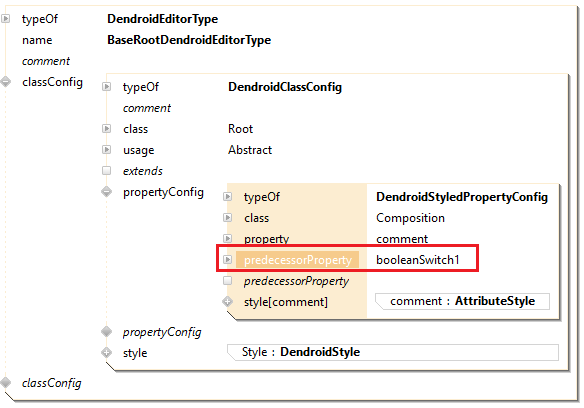Screen dimensions: 584x408
Task: Click the bottom italic classConfig label
Action: [51, 383]
